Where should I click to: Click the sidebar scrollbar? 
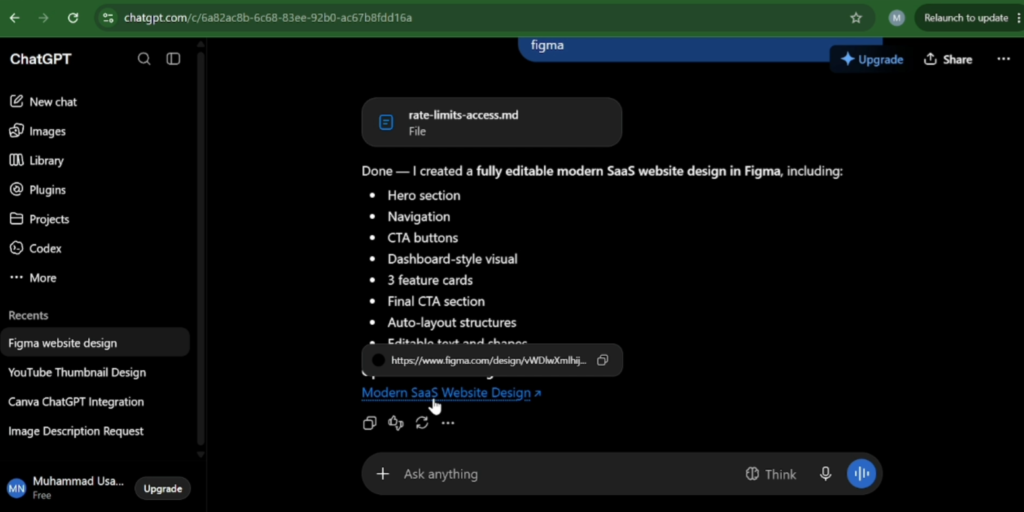pos(200,248)
